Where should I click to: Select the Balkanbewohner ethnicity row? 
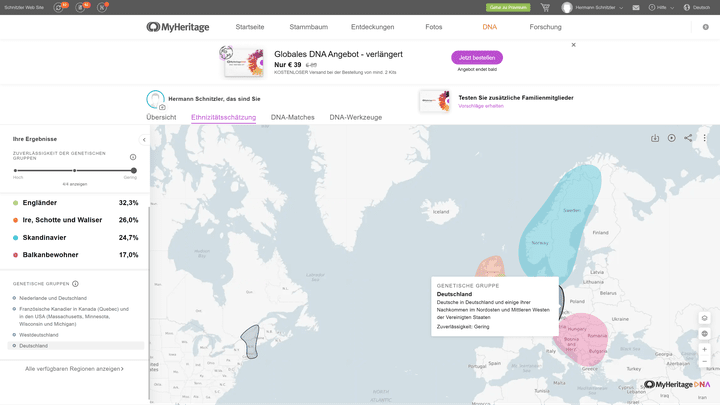click(75, 255)
